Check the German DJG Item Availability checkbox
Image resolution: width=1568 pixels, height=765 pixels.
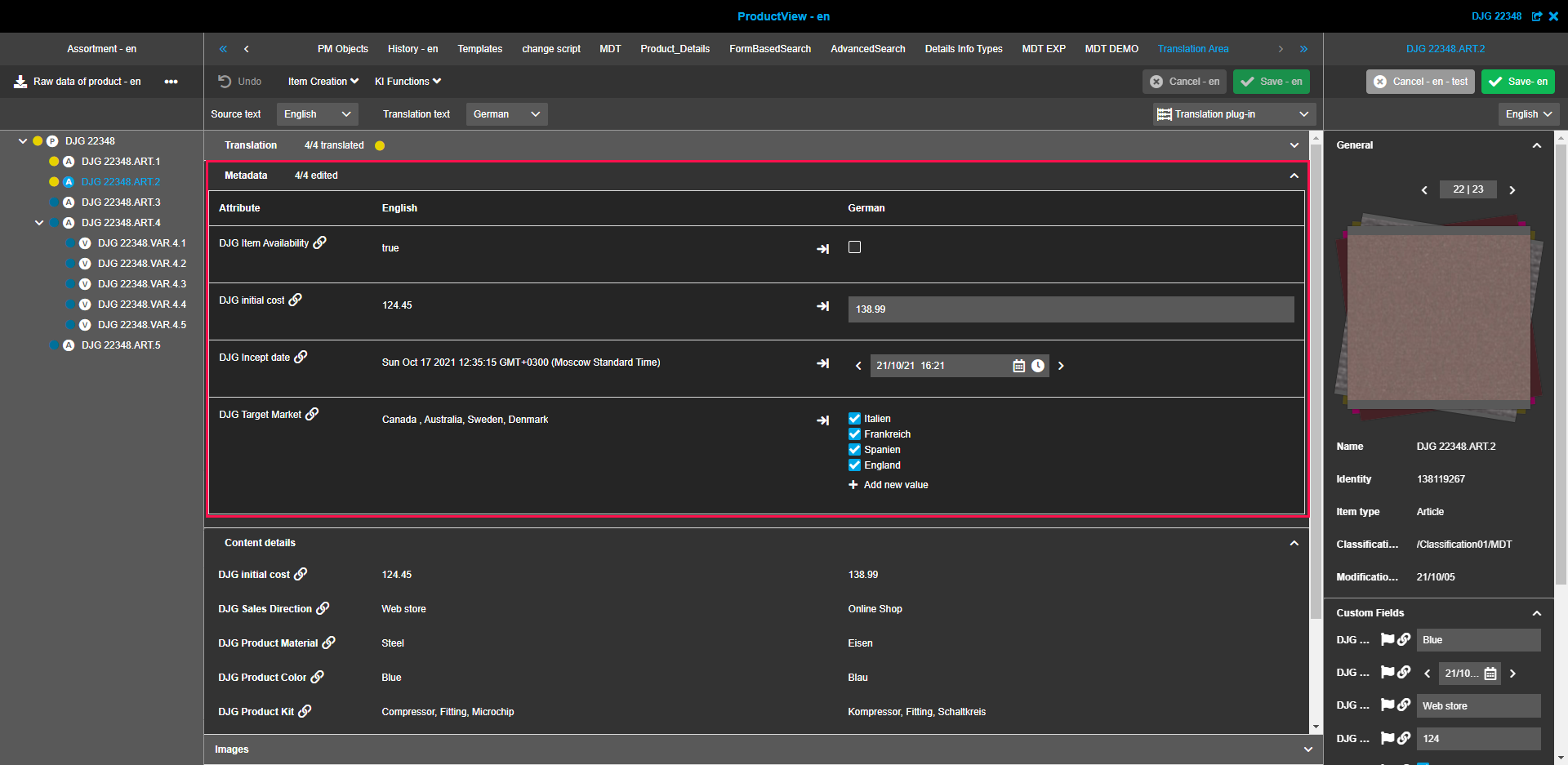[854, 247]
